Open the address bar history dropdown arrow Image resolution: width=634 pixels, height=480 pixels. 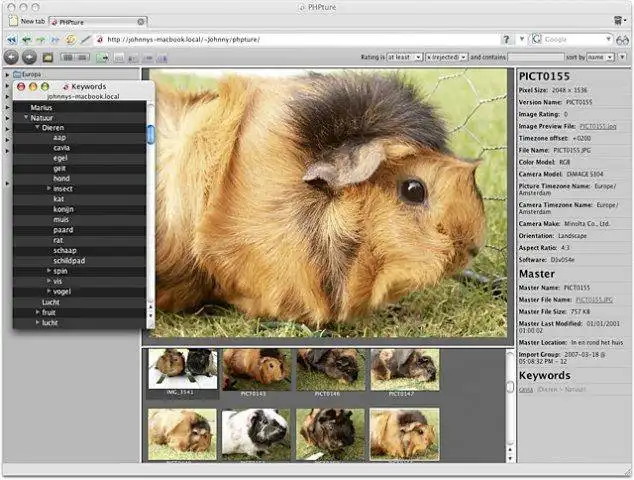tap(522, 39)
